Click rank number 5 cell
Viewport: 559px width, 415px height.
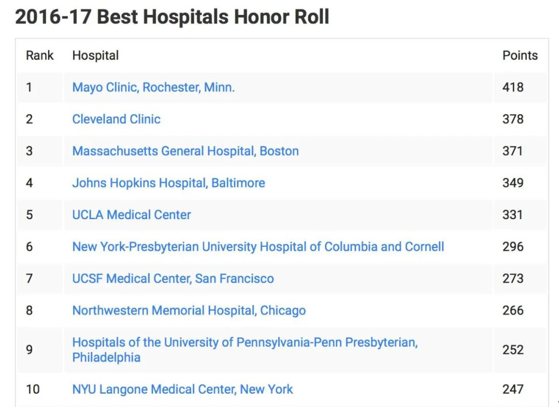click(40, 215)
